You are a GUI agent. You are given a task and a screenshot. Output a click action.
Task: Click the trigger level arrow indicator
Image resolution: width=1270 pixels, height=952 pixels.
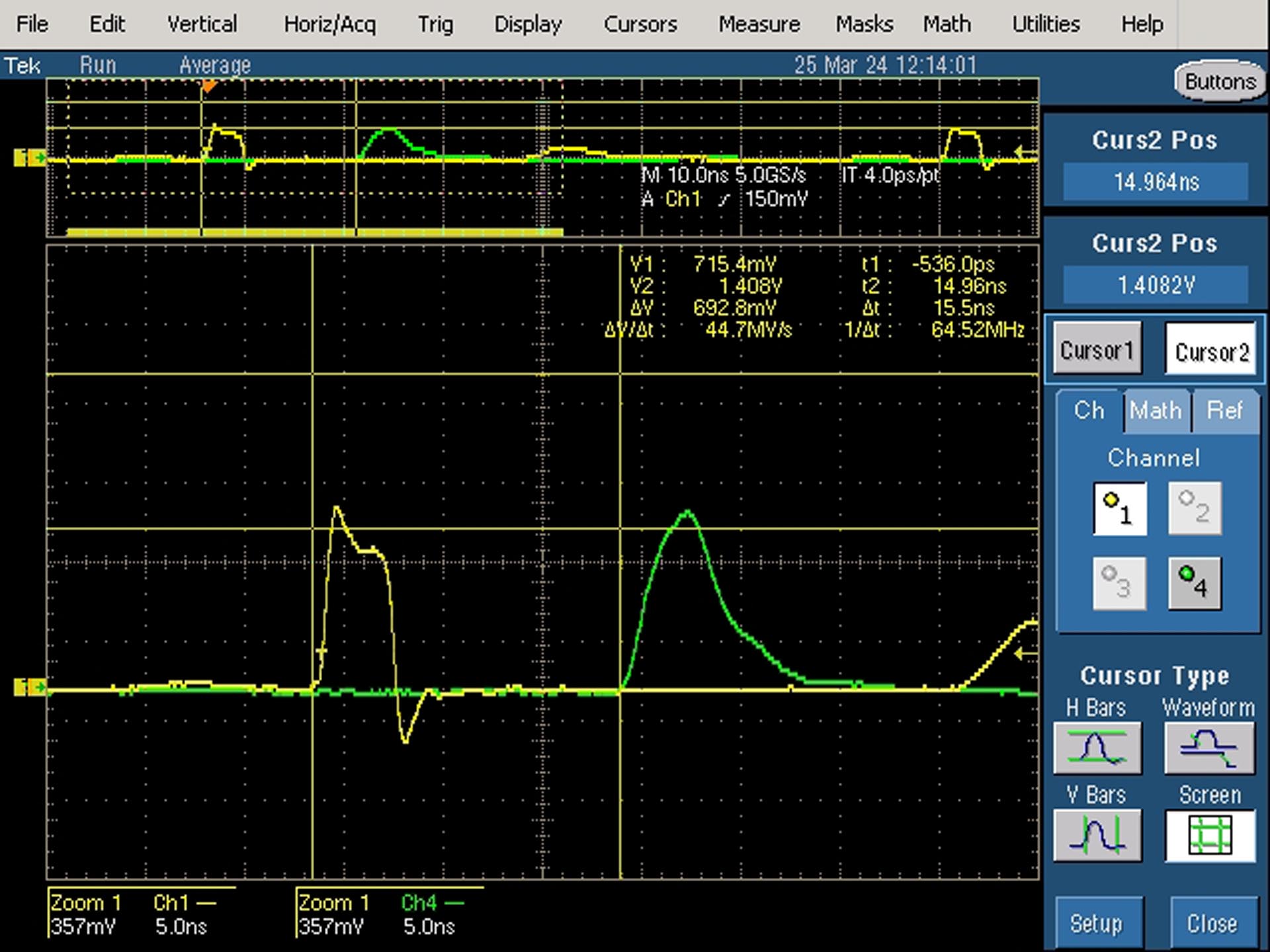pos(1026,654)
